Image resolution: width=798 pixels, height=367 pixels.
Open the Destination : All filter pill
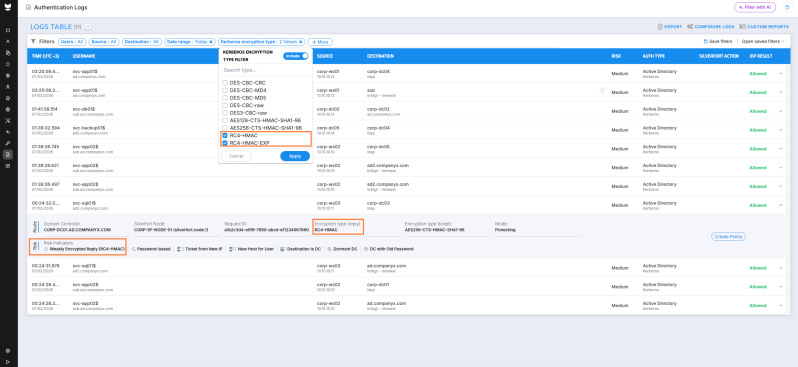142,42
